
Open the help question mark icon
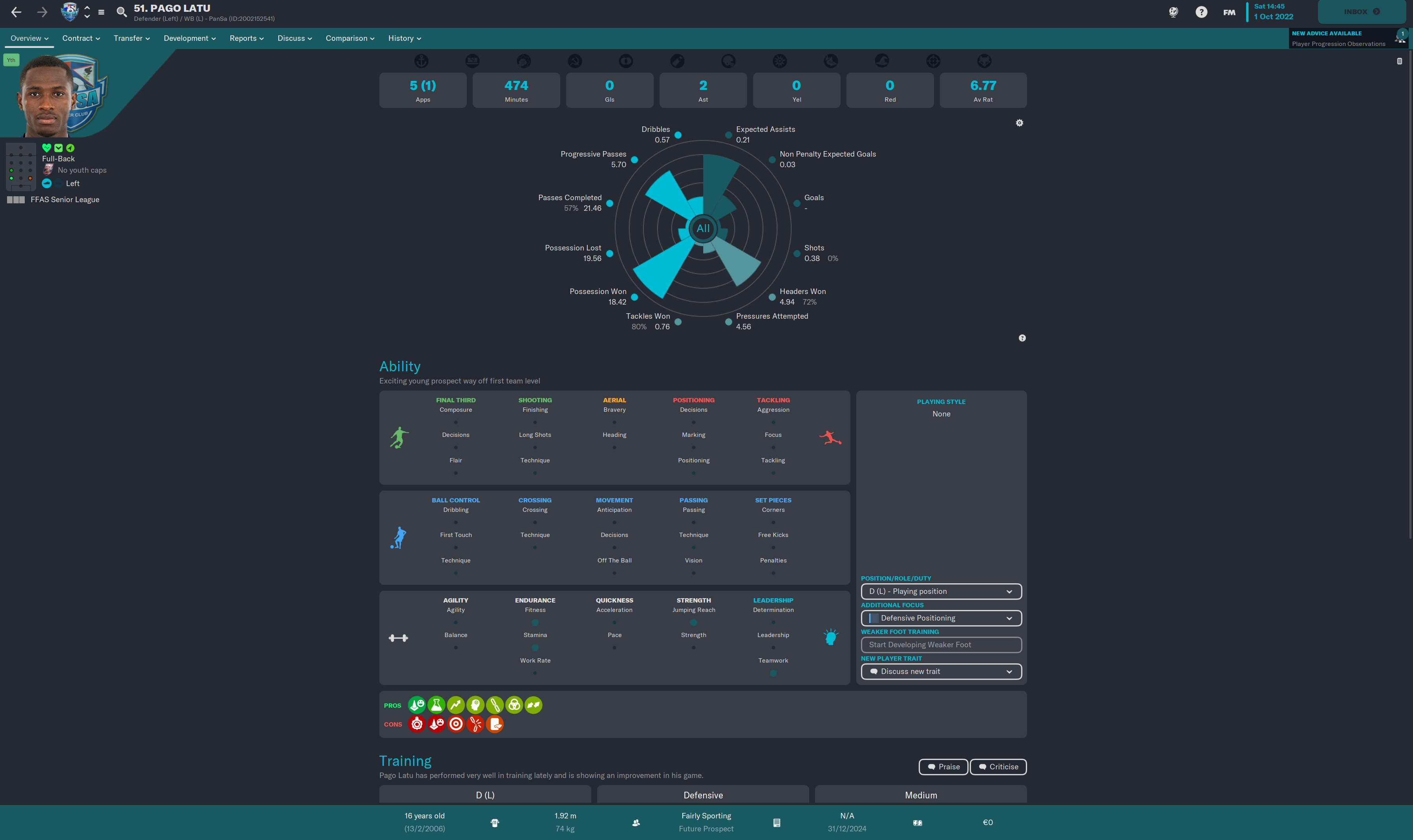point(1201,12)
